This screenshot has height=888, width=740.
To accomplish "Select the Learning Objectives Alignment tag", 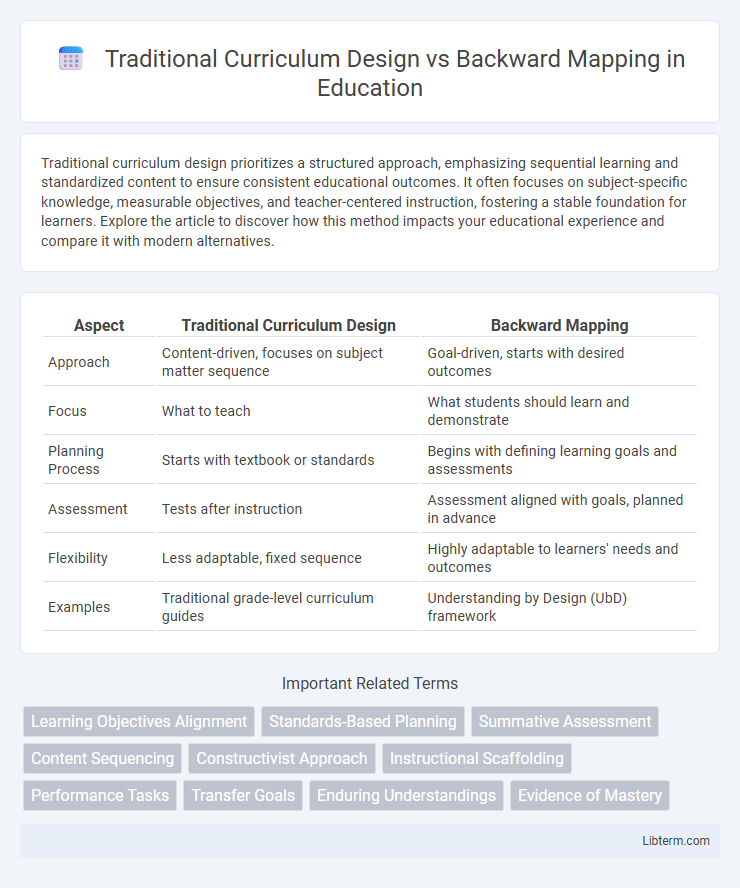I will coord(138,721).
